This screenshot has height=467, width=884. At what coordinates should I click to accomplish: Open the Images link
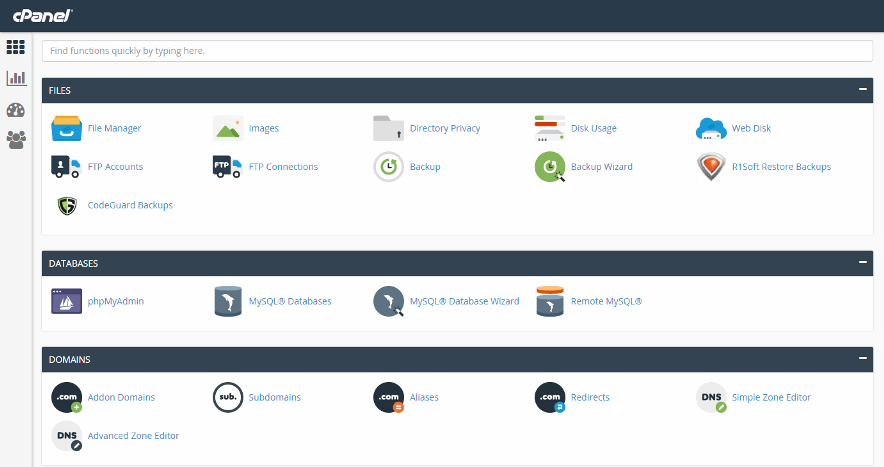tap(264, 128)
